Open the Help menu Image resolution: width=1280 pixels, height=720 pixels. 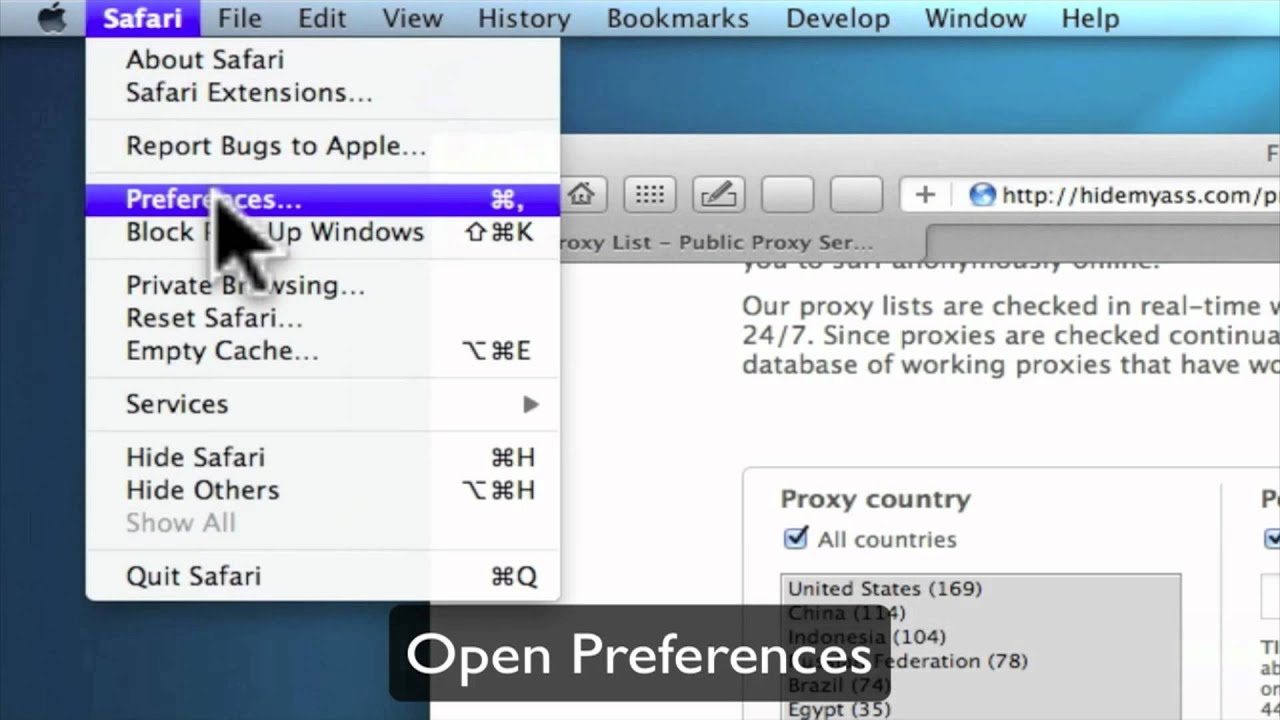tap(1090, 18)
